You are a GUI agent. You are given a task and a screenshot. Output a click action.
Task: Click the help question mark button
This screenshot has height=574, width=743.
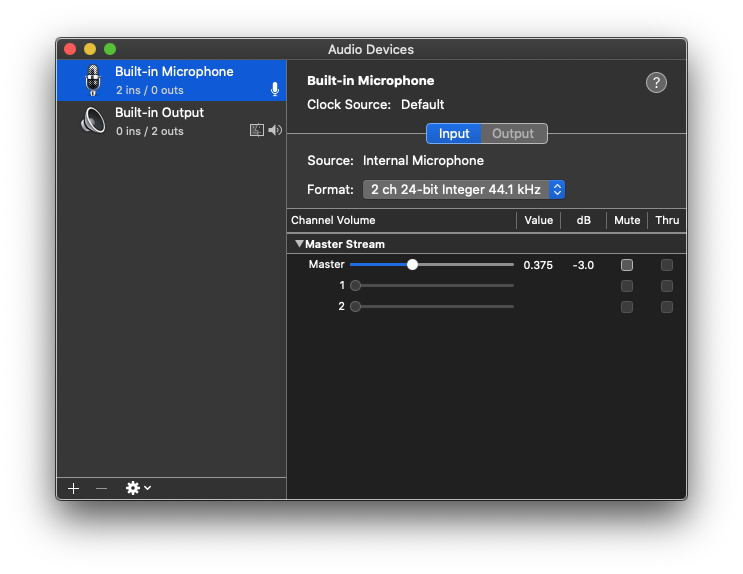point(656,82)
